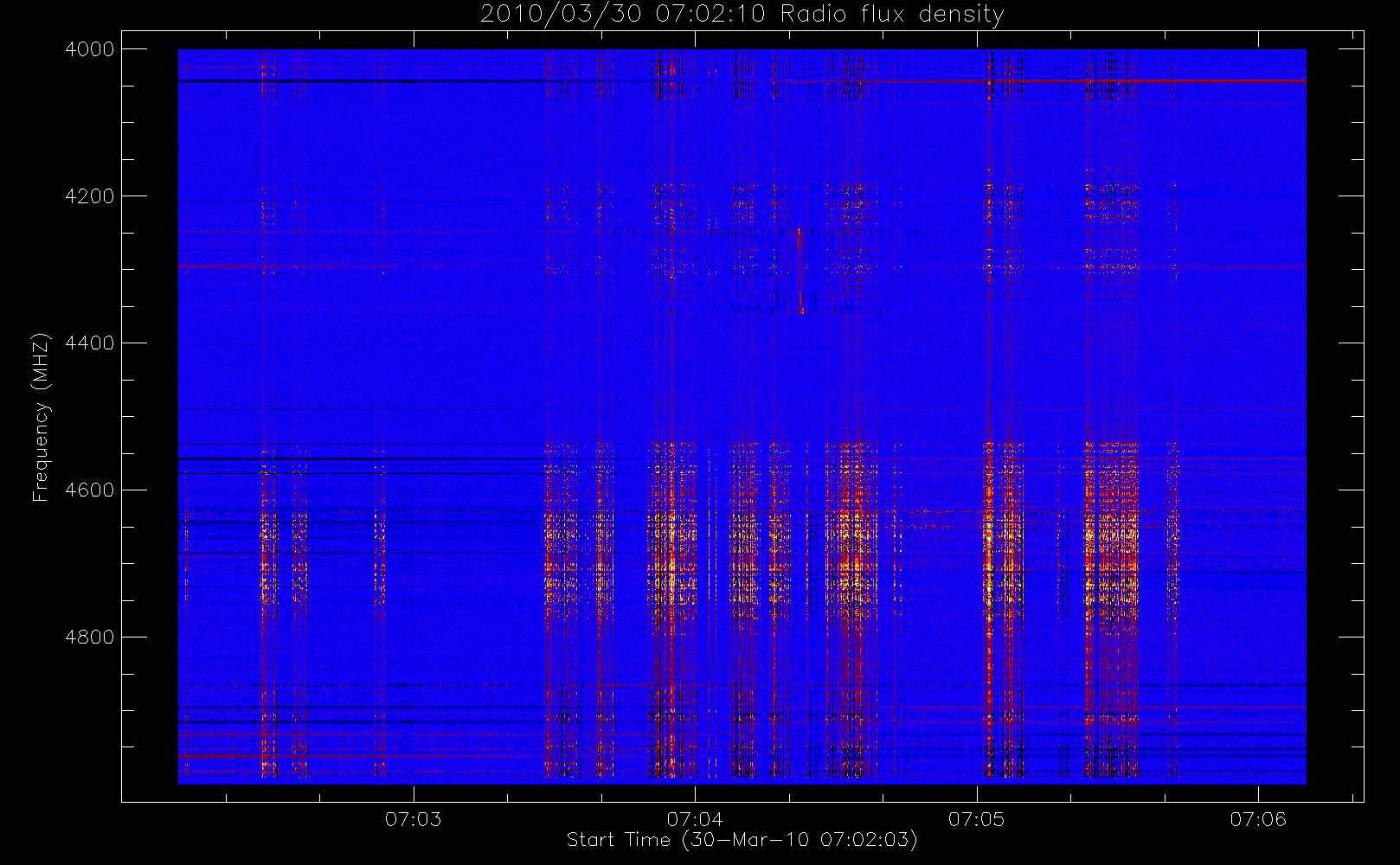Click the "Start Time (30-Mar-10 07:02:03)" label
1400x865 pixels.
(742, 840)
